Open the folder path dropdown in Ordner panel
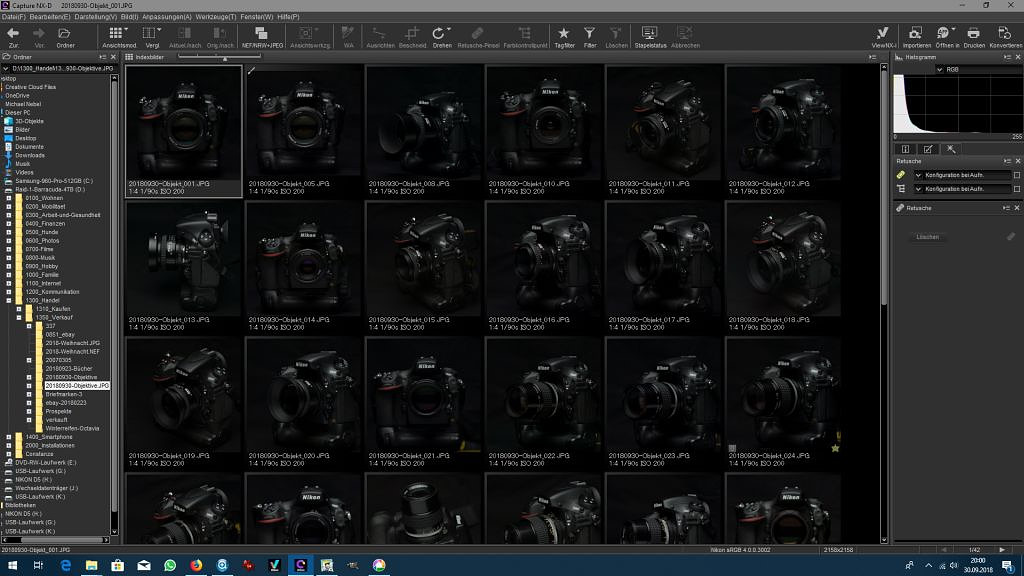Image resolution: width=1024 pixels, height=576 pixels. 6,68
